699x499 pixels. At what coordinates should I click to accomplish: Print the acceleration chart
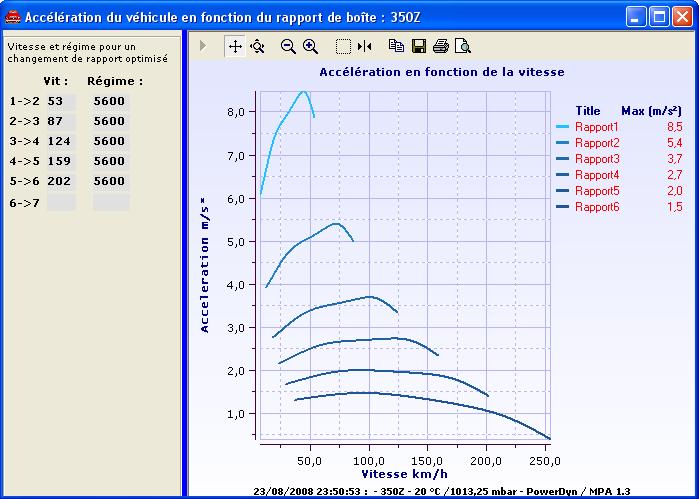(x=440, y=46)
